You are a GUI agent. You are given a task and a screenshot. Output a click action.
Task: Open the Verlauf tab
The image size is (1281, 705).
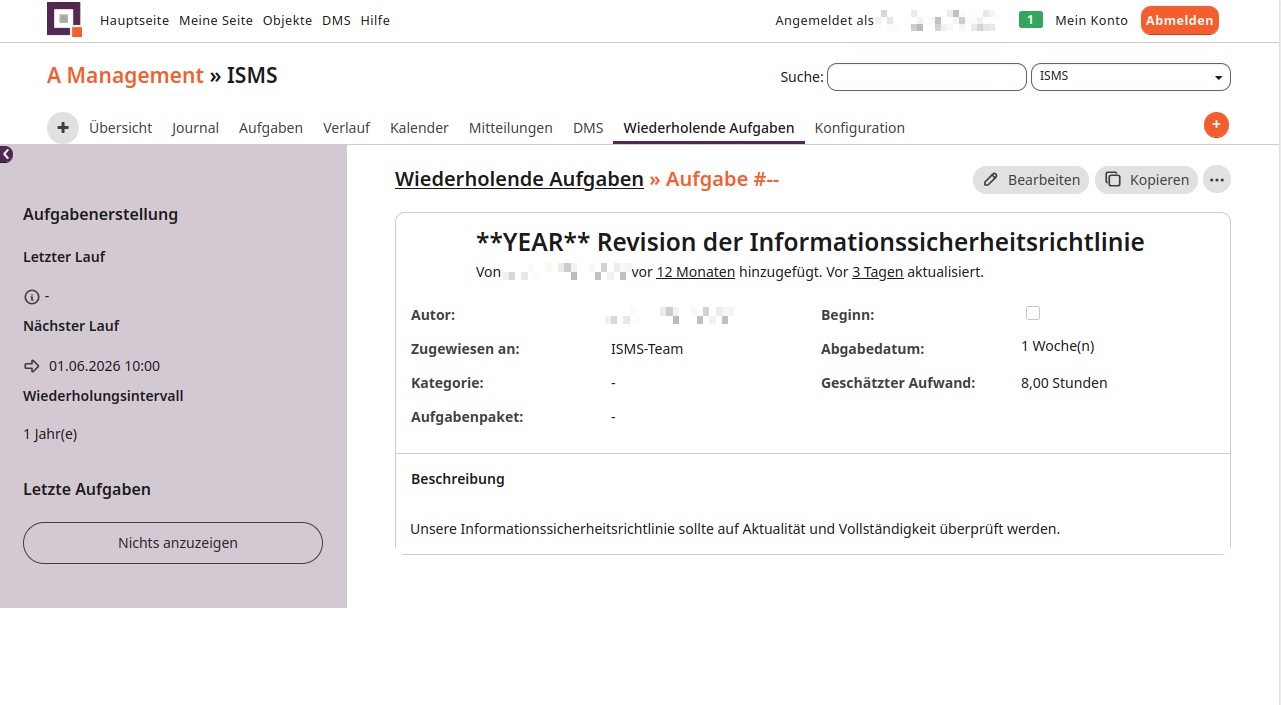pyautogui.click(x=346, y=128)
